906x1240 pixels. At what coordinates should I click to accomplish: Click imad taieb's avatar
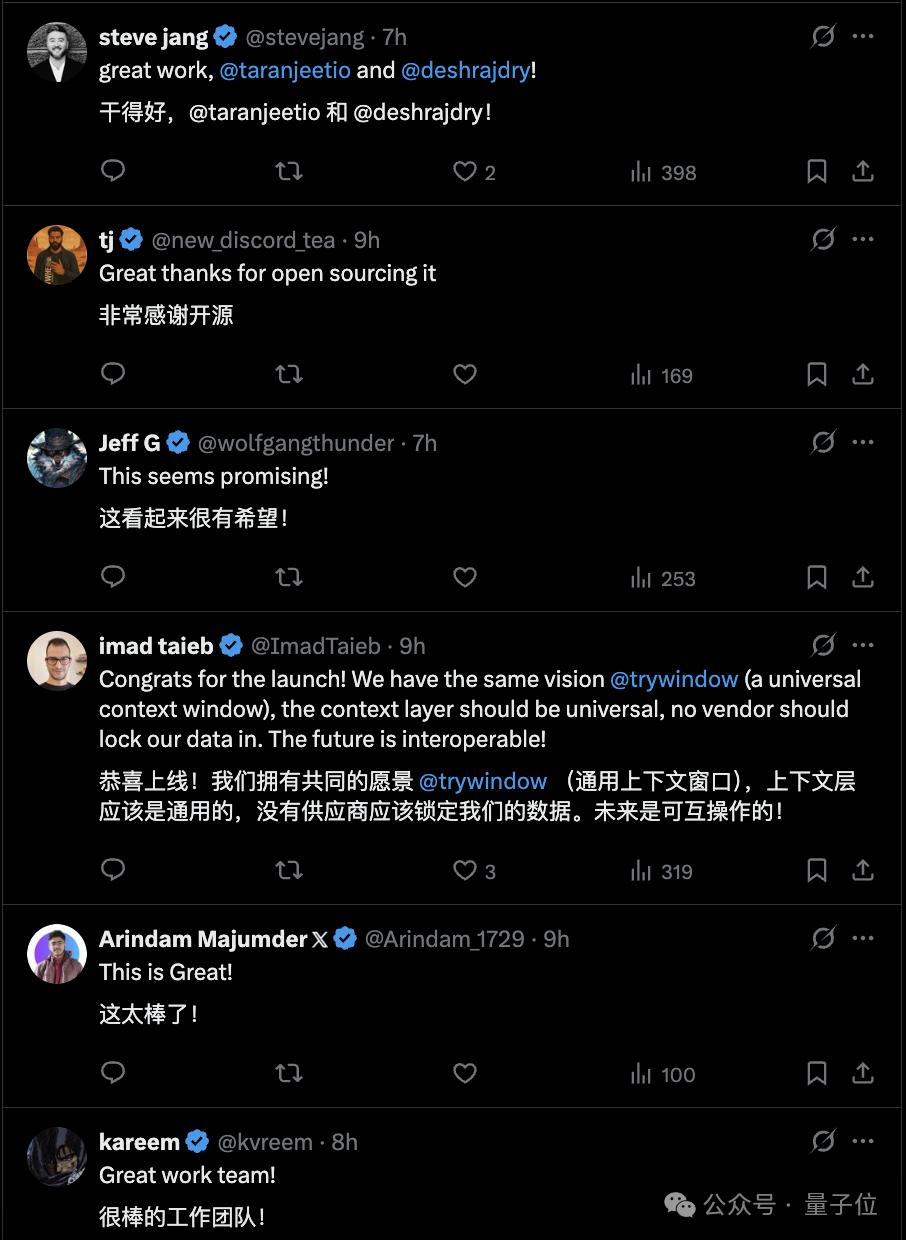[x=56, y=661]
